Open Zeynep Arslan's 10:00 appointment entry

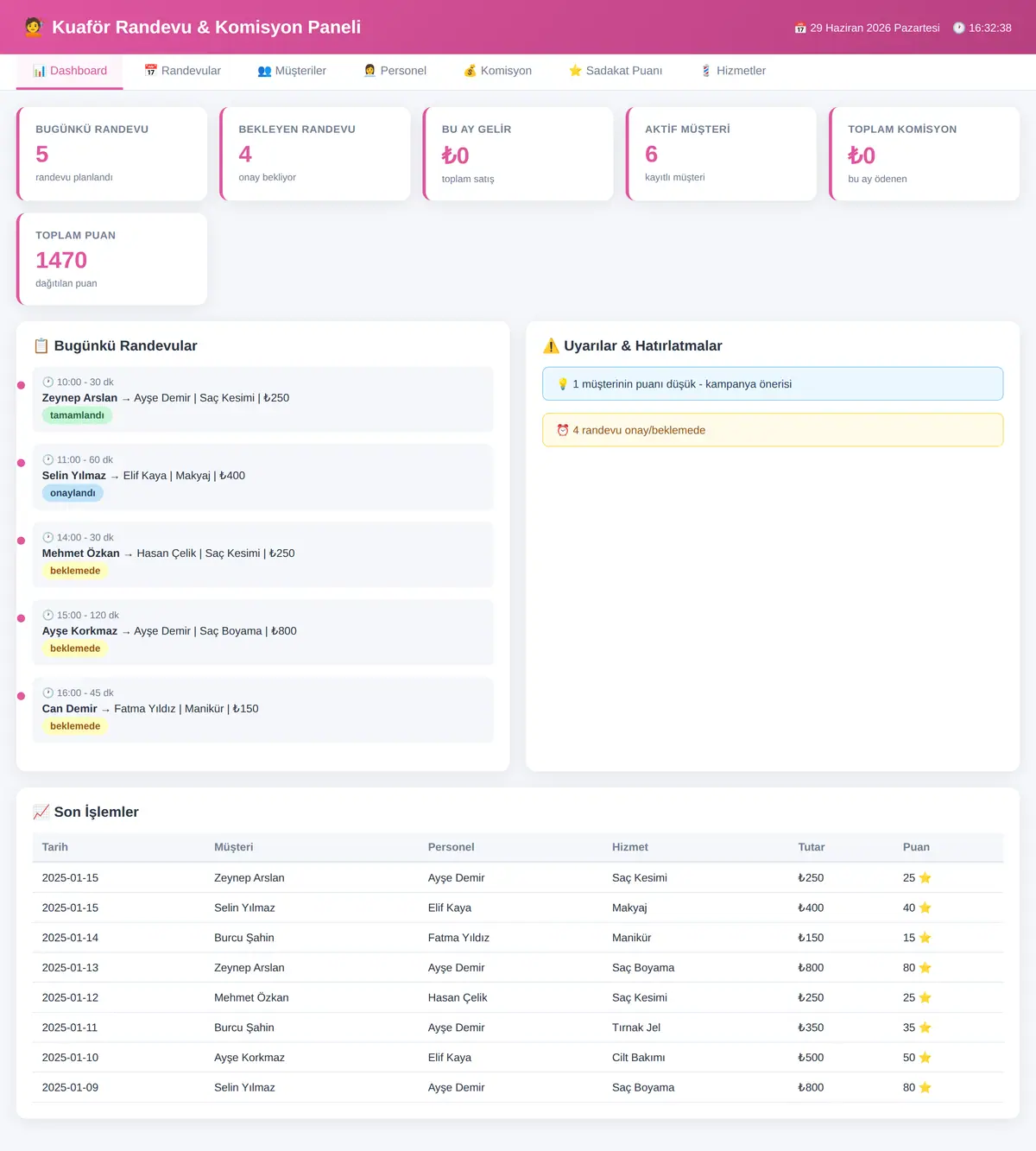click(x=263, y=399)
